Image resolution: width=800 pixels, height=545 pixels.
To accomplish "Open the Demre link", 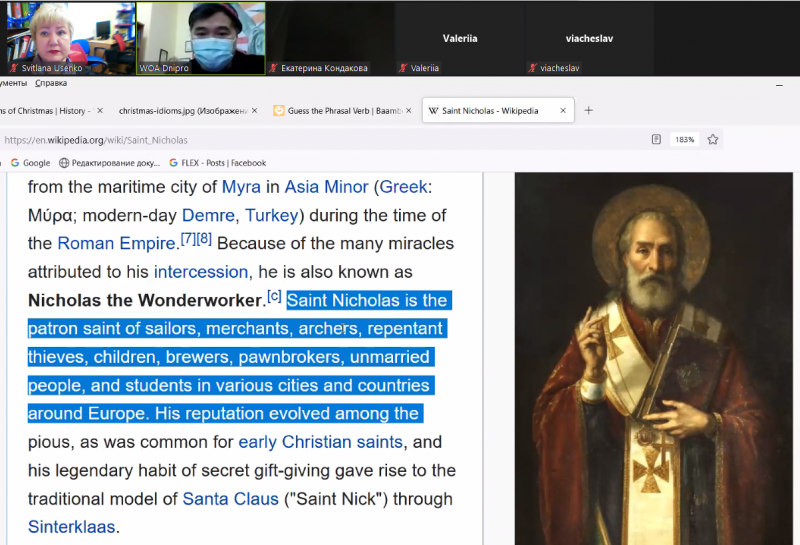I will tap(208, 215).
